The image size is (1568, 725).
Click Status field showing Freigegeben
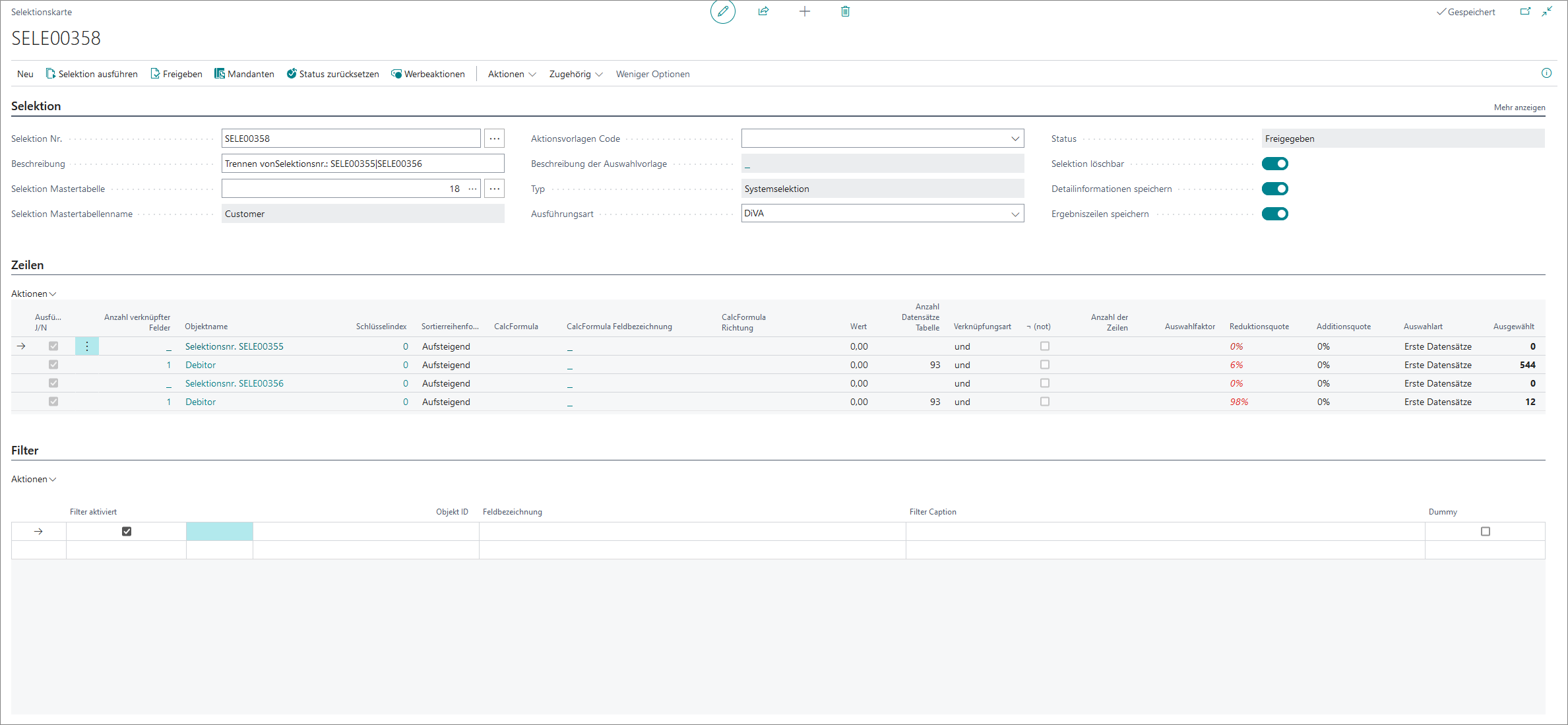click(x=1403, y=139)
